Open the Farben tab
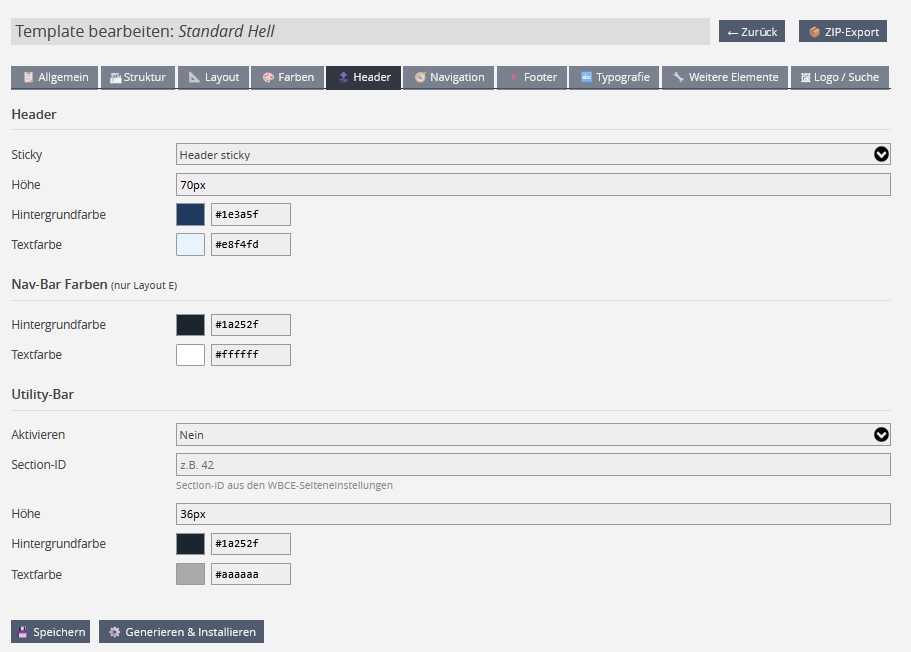The width and height of the screenshot is (911, 652). (x=288, y=77)
